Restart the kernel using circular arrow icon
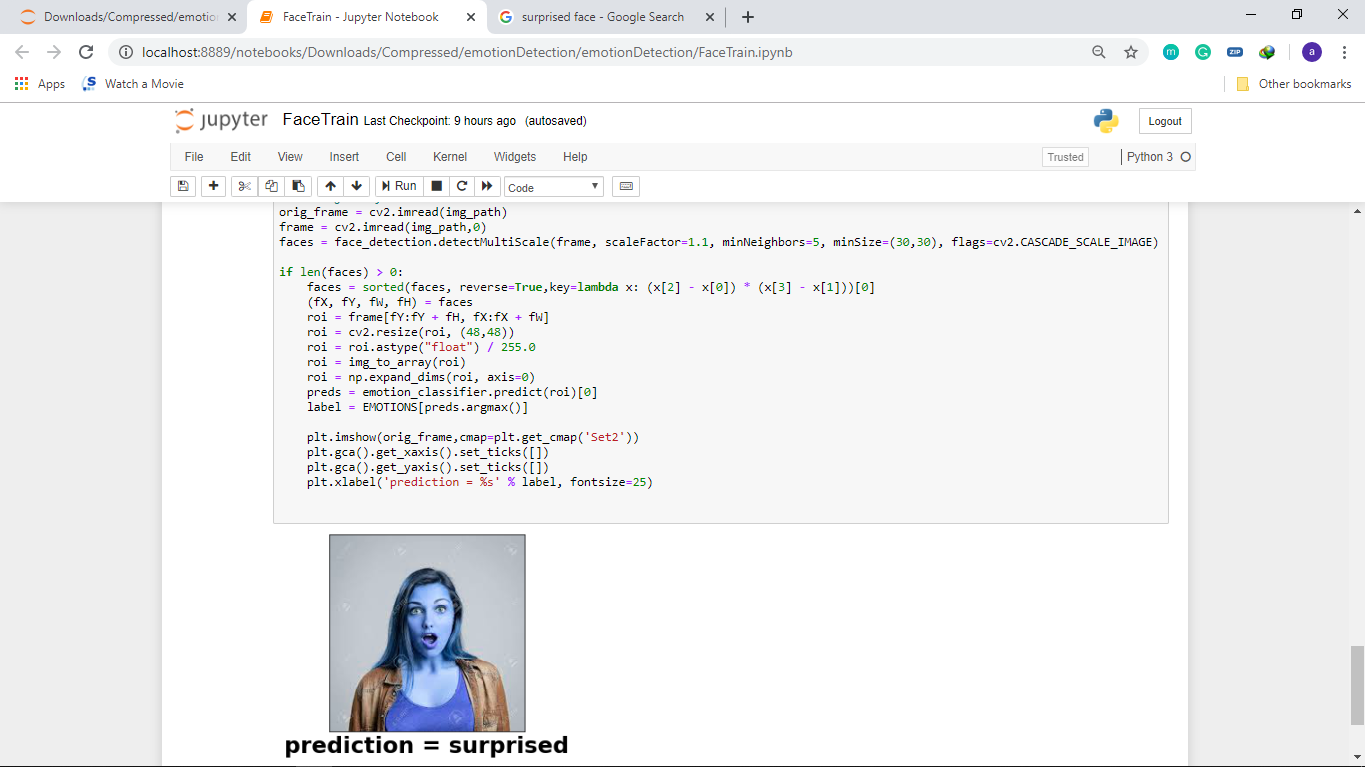This screenshot has width=1365, height=767. 461,186
